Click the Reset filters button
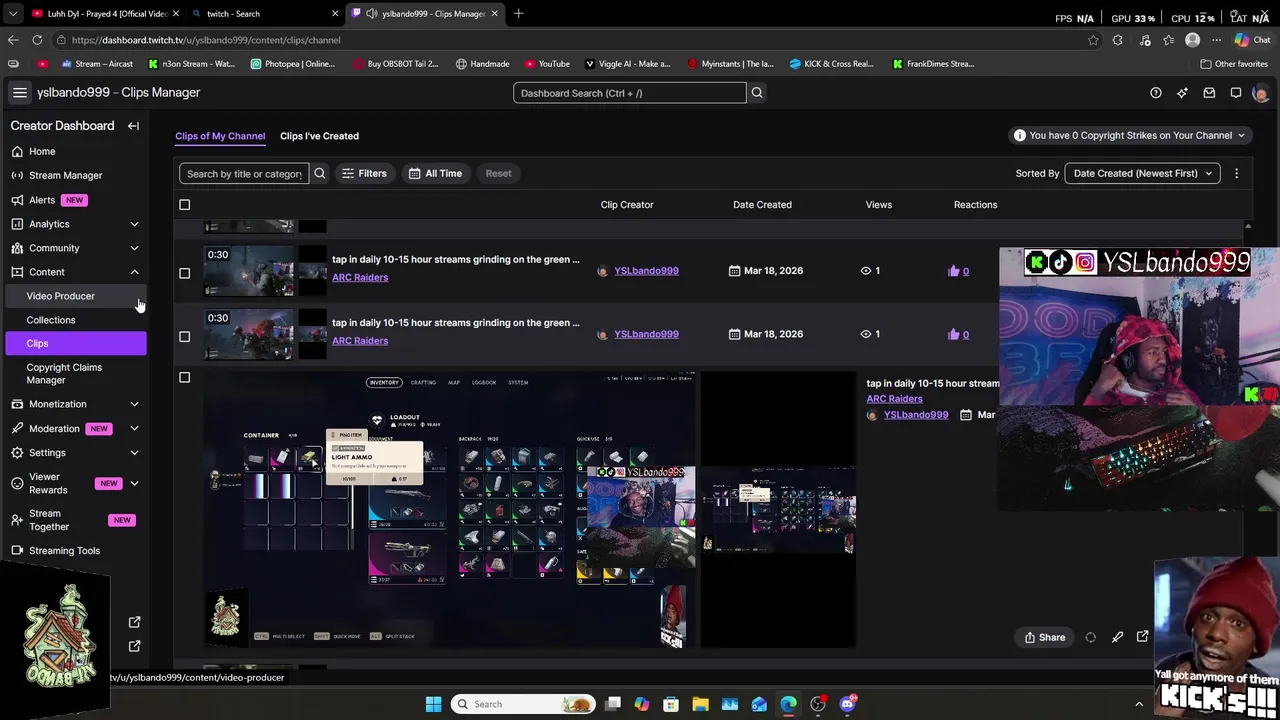This screenshot has height=720, width=1280. tap(498, 173)
